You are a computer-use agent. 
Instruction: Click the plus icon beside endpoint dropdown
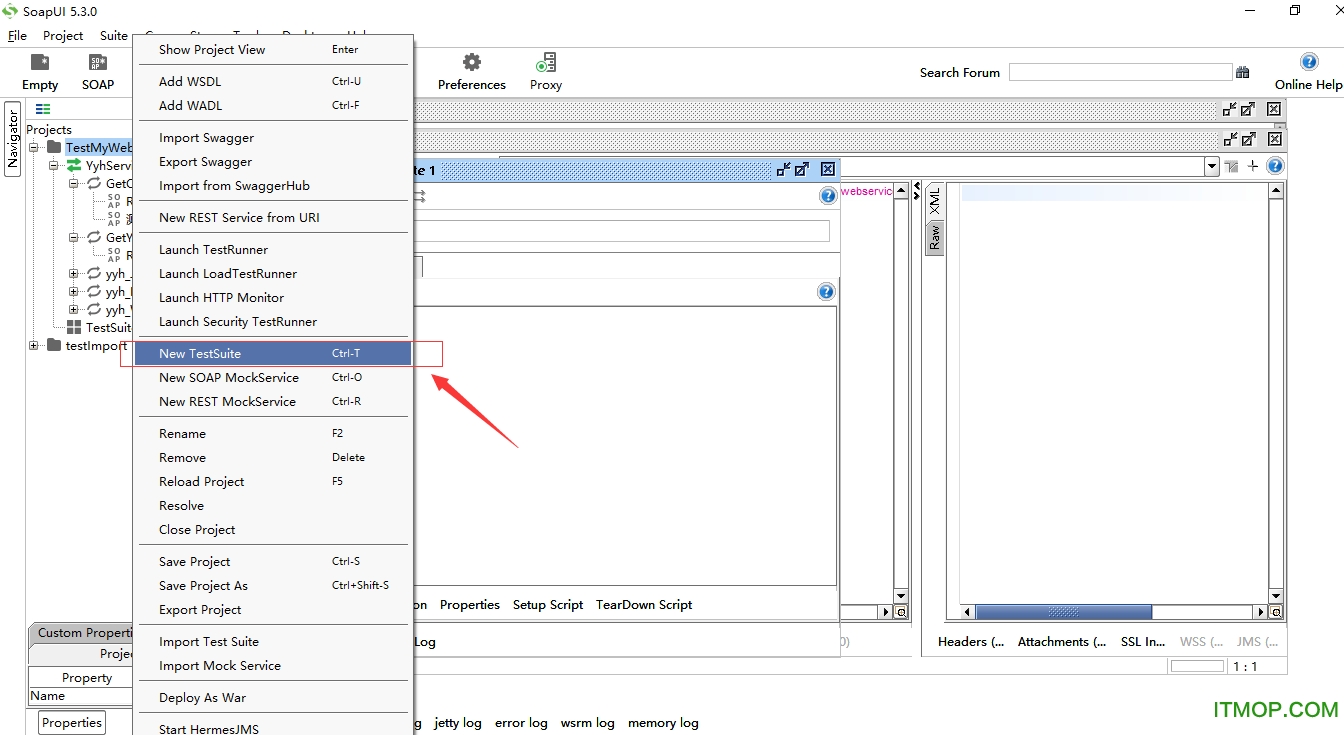coord(1252,166)
